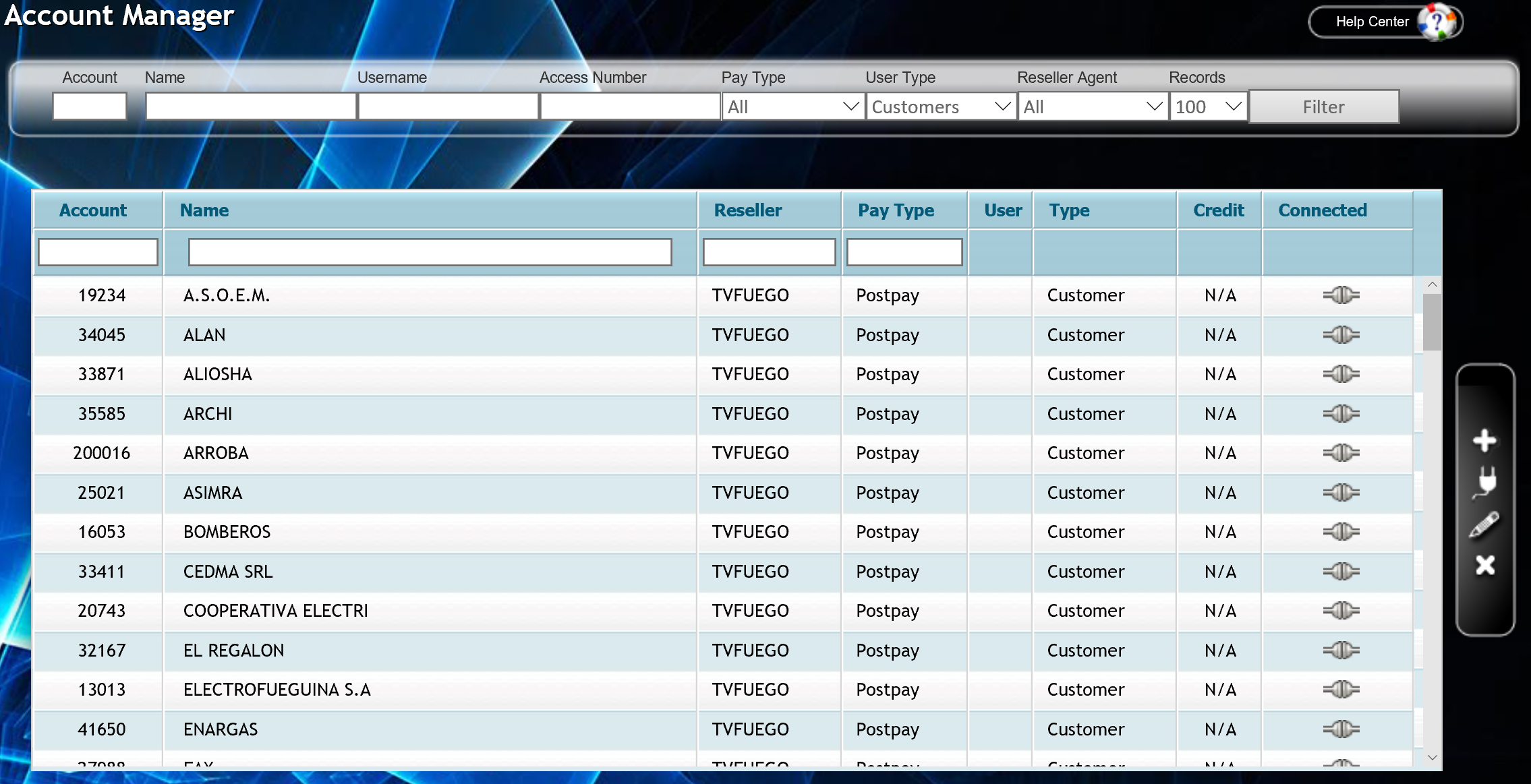Image resolution: width=1531 pixels, height=784 pixels.
Task: Open the User Type Customers dropdown
Action: tap(941, 107)
